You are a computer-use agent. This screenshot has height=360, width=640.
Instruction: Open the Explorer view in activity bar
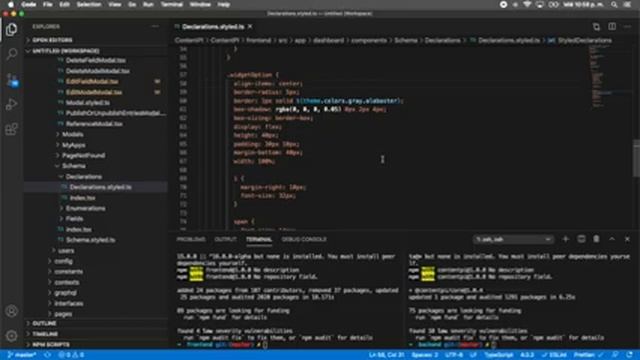coord(11,29)
